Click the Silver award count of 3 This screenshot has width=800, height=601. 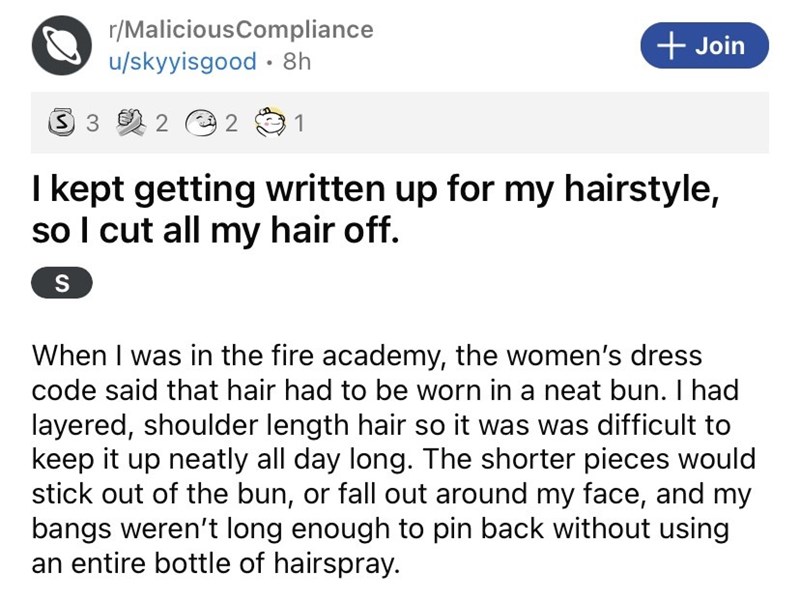tap(93, 124)
